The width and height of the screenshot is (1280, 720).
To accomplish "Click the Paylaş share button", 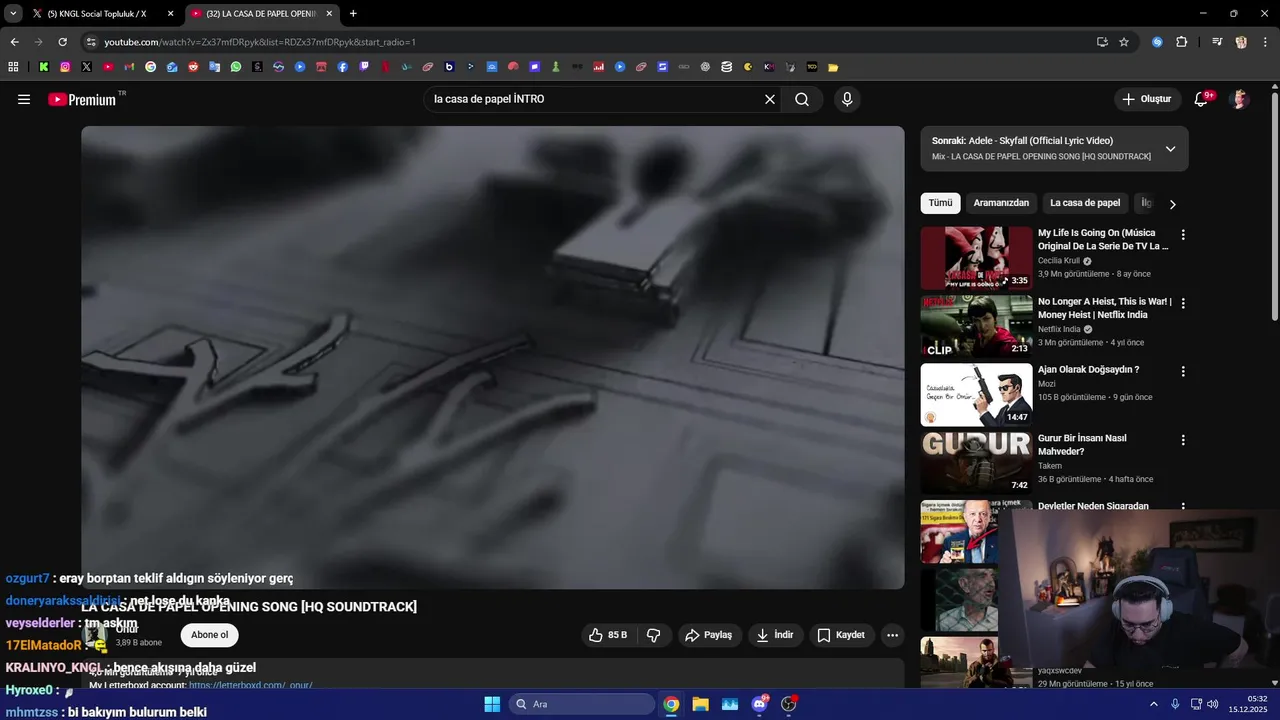I will (708, 635).
